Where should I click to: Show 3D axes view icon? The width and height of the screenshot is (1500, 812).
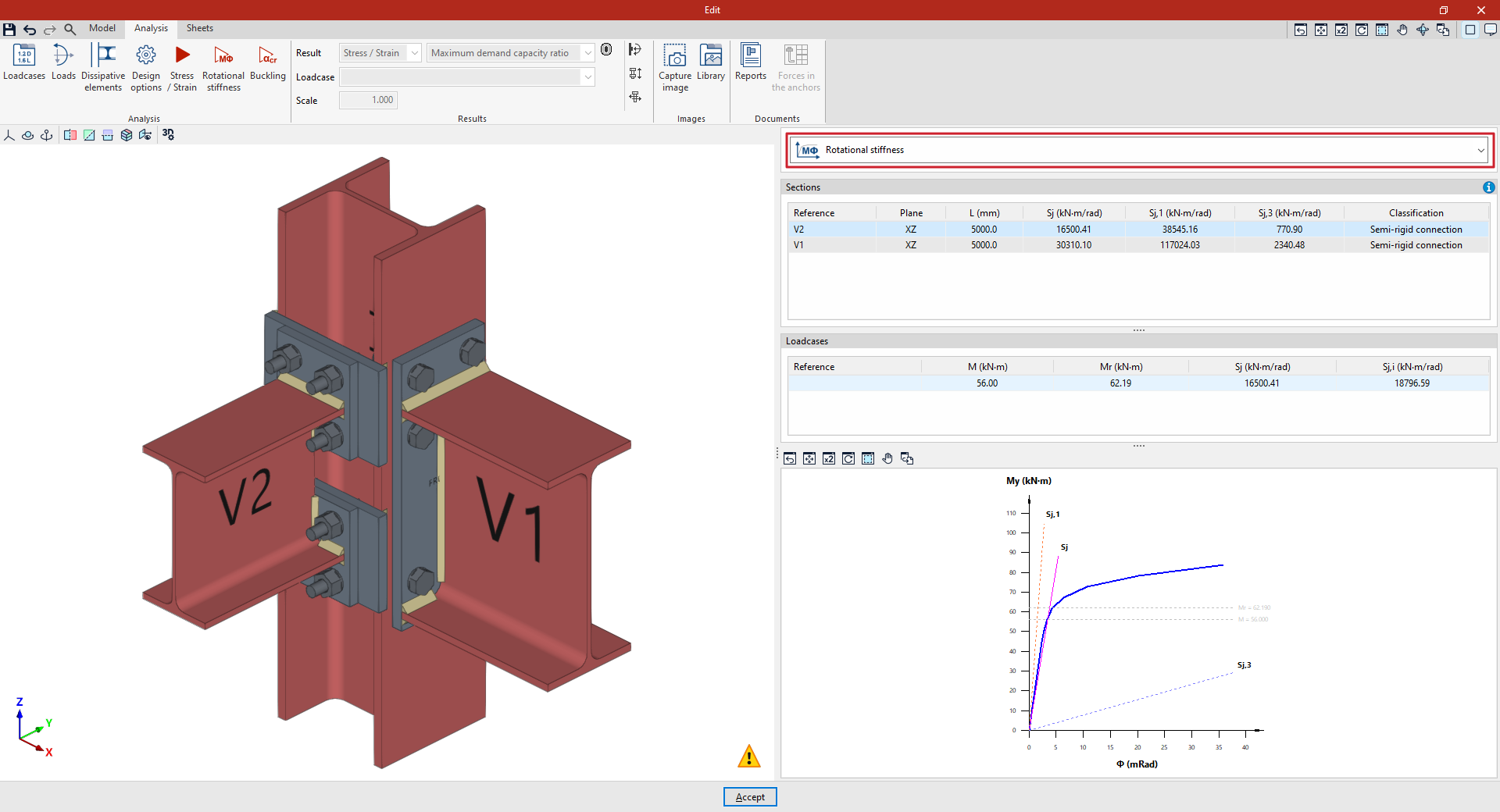click(9, 135)
